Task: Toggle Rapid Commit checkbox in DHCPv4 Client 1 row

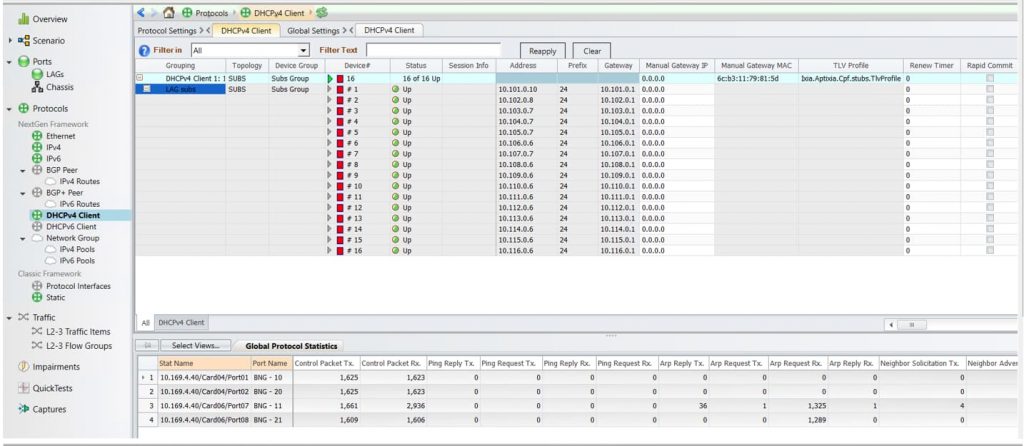Action: tap(990, 78)
